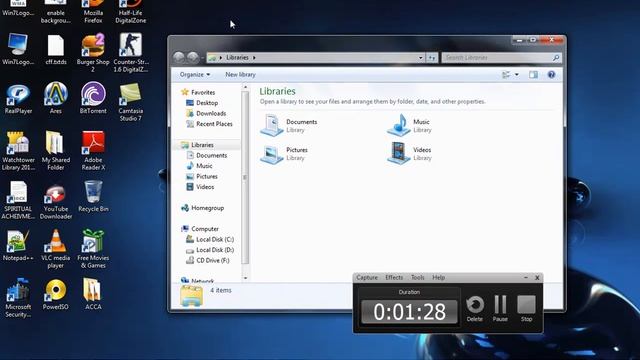Viewport: 640px width, 360px height.
Task: Refresh the Libraries address bar
Action: coord(432,58)
